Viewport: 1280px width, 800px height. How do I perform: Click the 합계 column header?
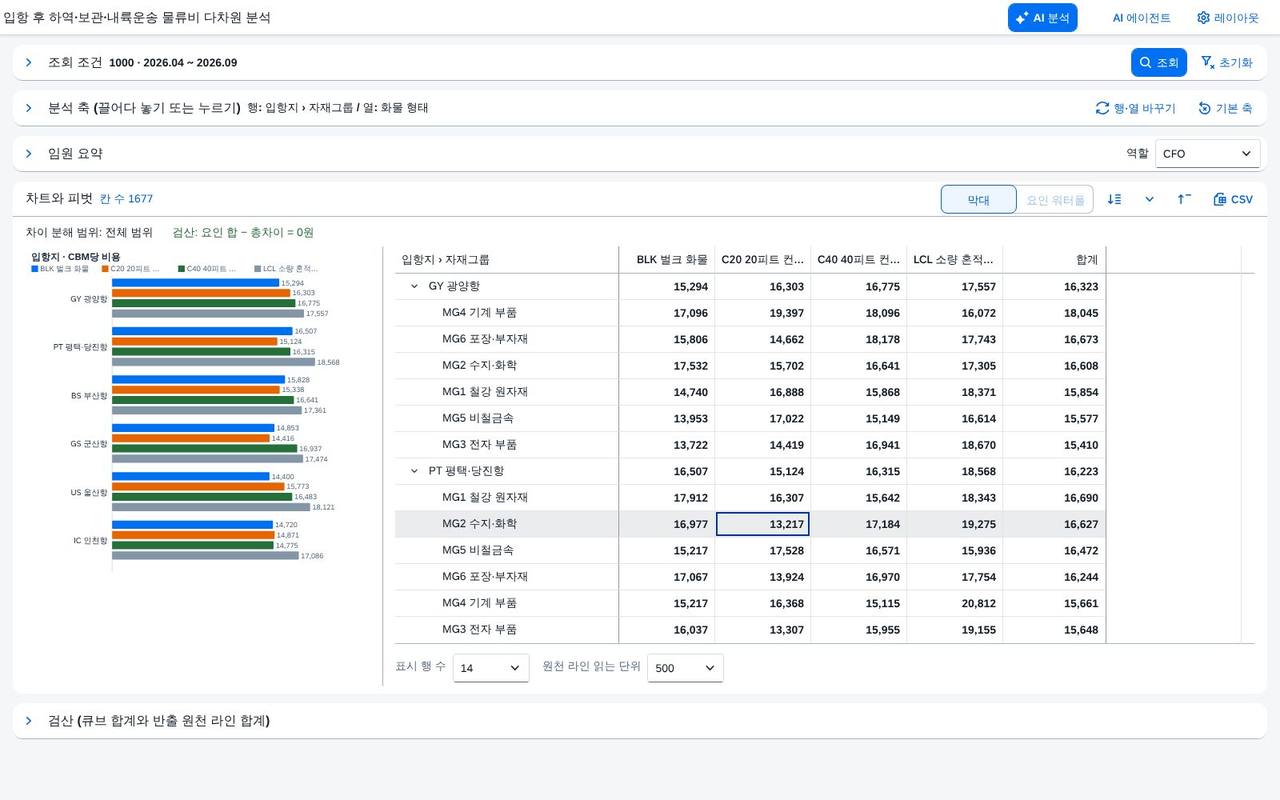pos(1054,260)
